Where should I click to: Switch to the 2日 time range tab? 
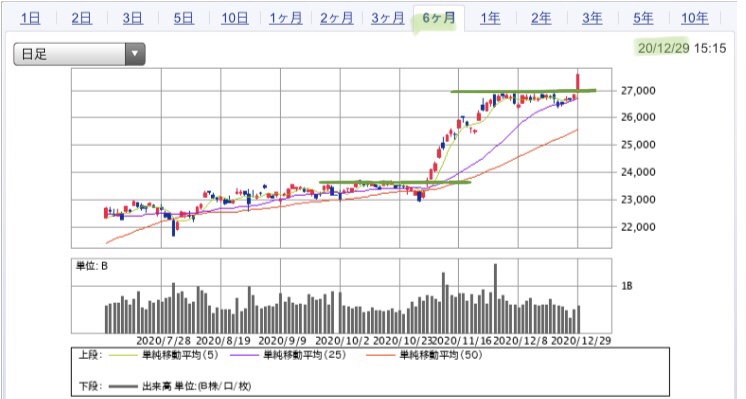pos(81,19)
